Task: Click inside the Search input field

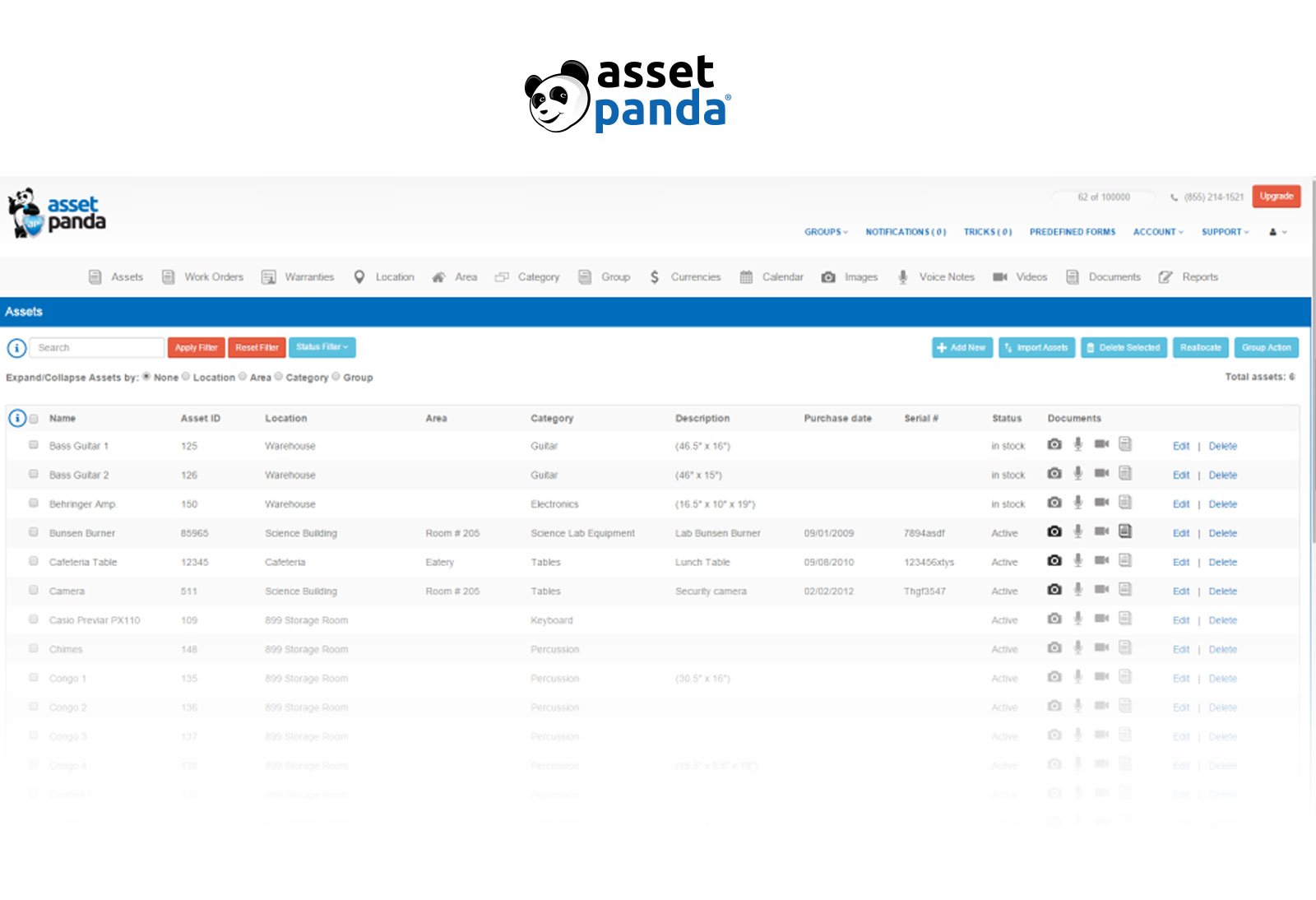Action: coord(97,347)
